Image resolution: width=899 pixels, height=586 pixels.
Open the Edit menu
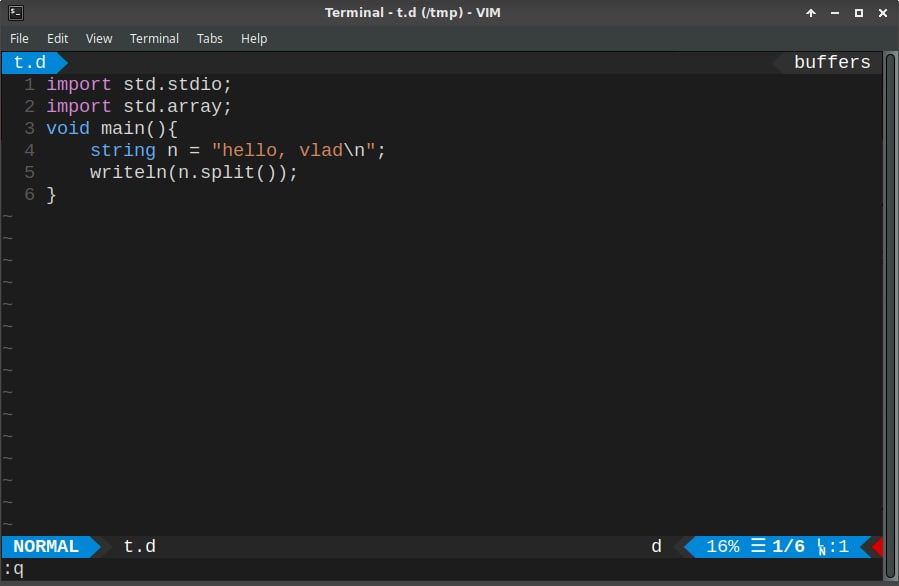coord(57,38)
